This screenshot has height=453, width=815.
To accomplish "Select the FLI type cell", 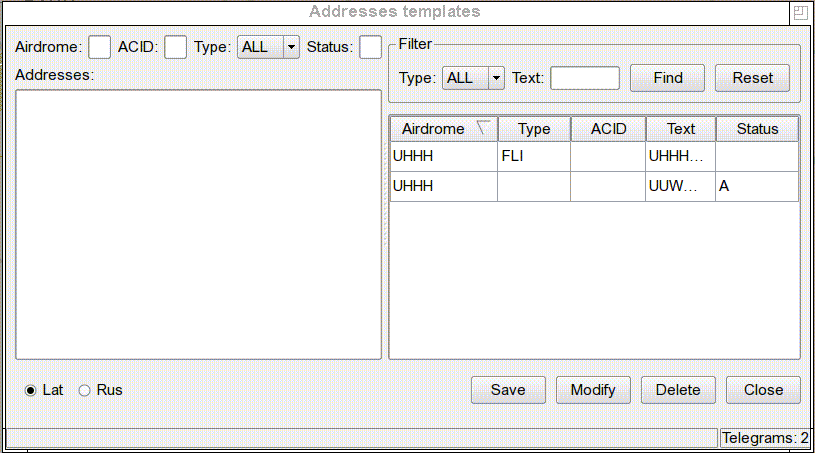I will (x=534, y=156).
